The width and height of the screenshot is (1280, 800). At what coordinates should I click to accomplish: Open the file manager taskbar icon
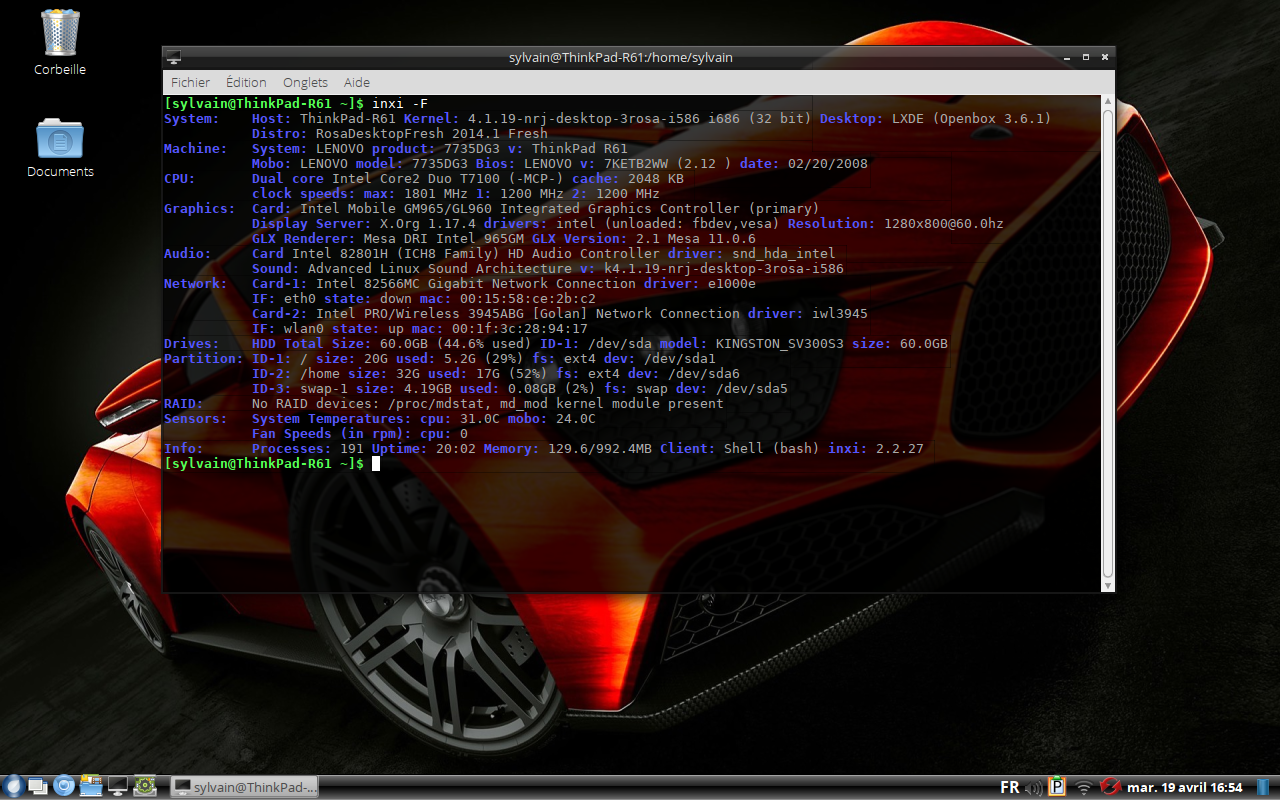91,787
